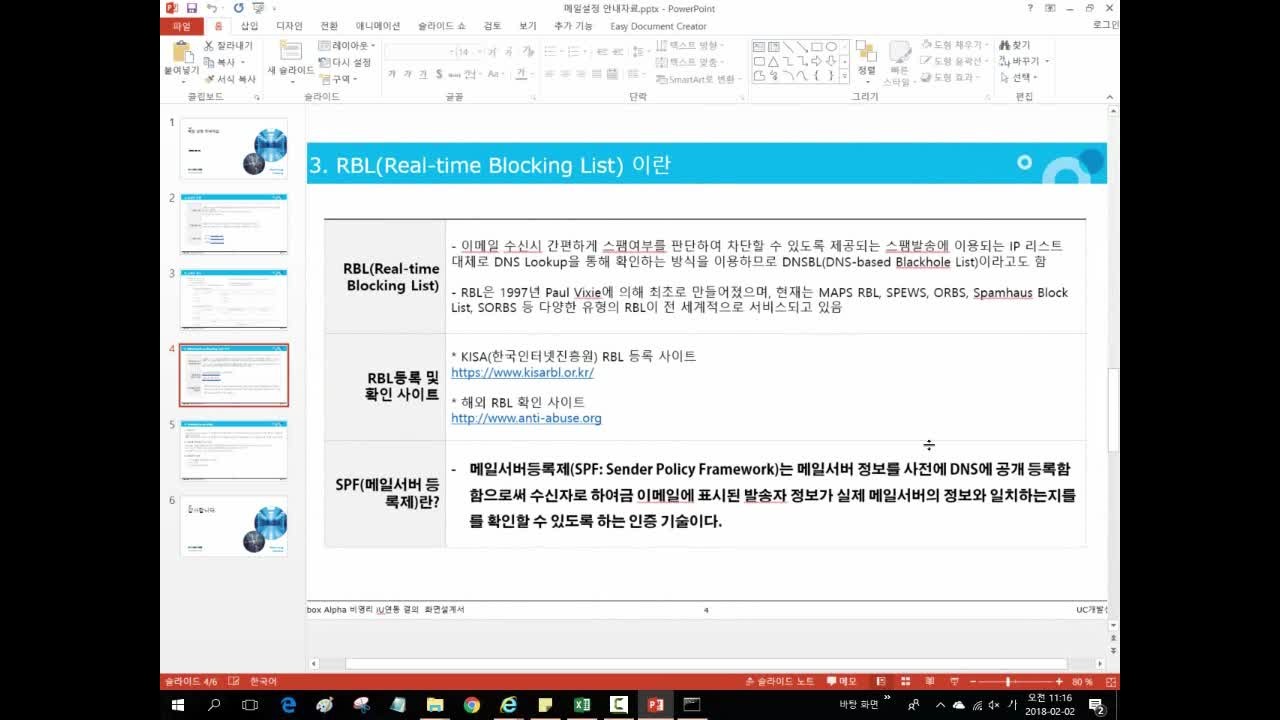Click the spell check icon in the status bar
This screenshot has width=1280, height=720.
point(233,681)
